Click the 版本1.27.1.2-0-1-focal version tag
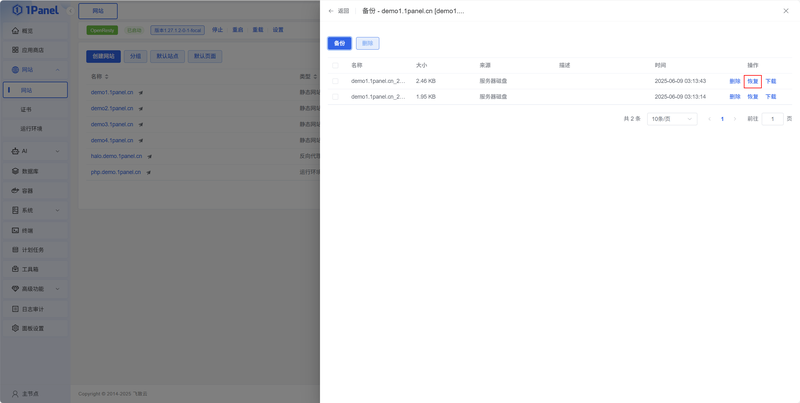The height and width of the screenshot is (403, 800). [x=178, y=30]
